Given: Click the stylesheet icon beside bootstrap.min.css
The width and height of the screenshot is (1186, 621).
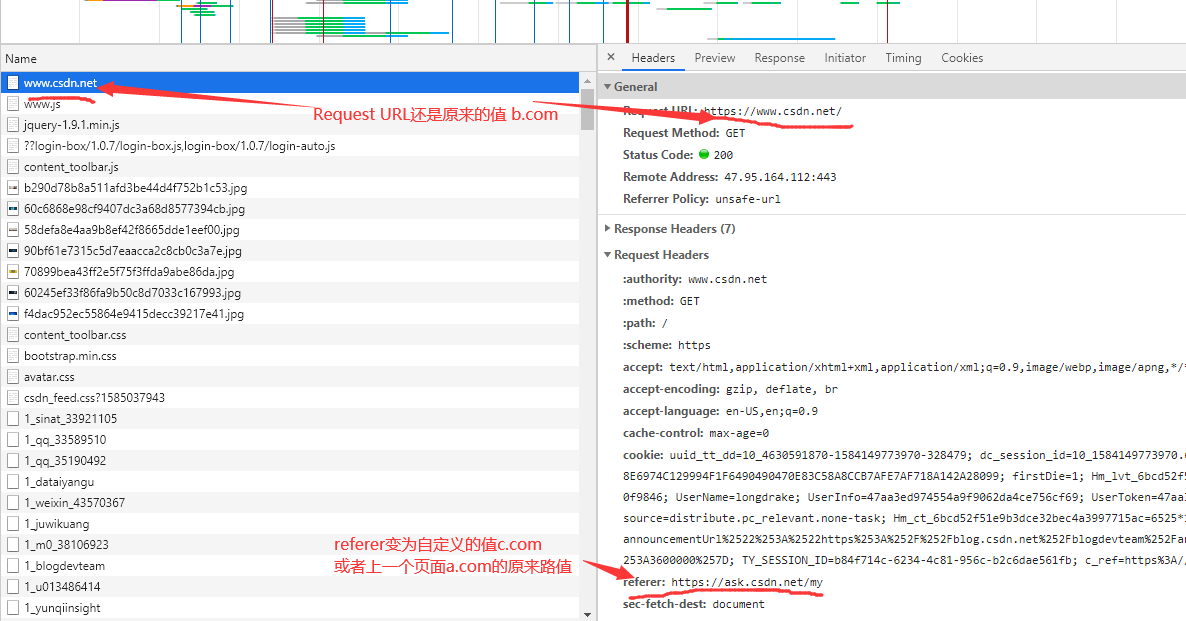Looking at the screenshot, I should (13, 356).
